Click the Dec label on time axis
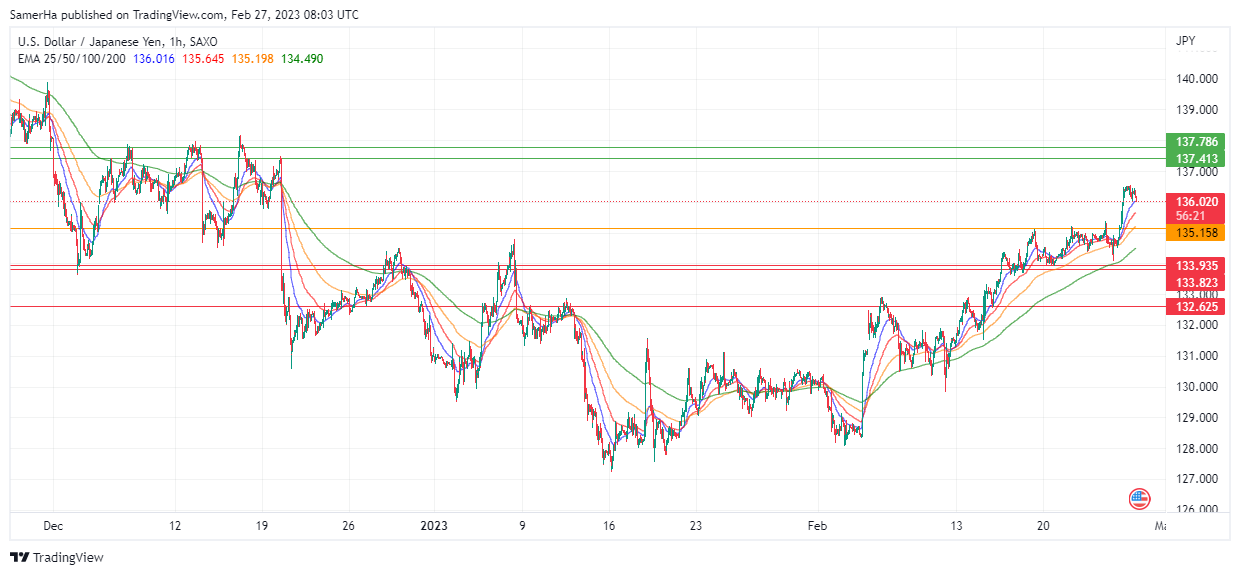The width and height of the screenshot is (1240, 575). click(54, 525)
